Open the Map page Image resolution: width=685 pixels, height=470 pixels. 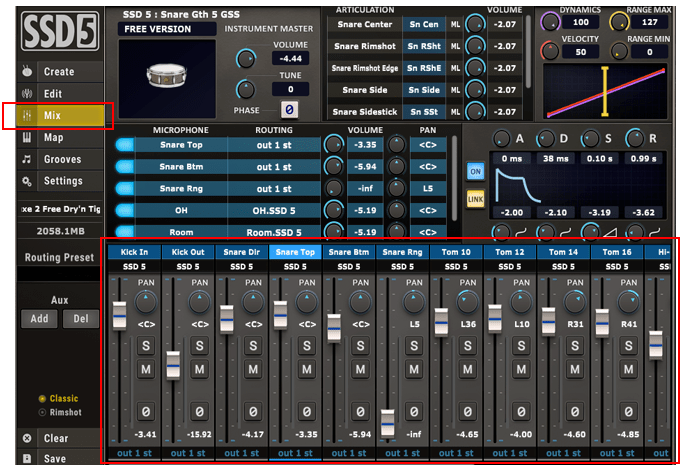tap(60, 137)
